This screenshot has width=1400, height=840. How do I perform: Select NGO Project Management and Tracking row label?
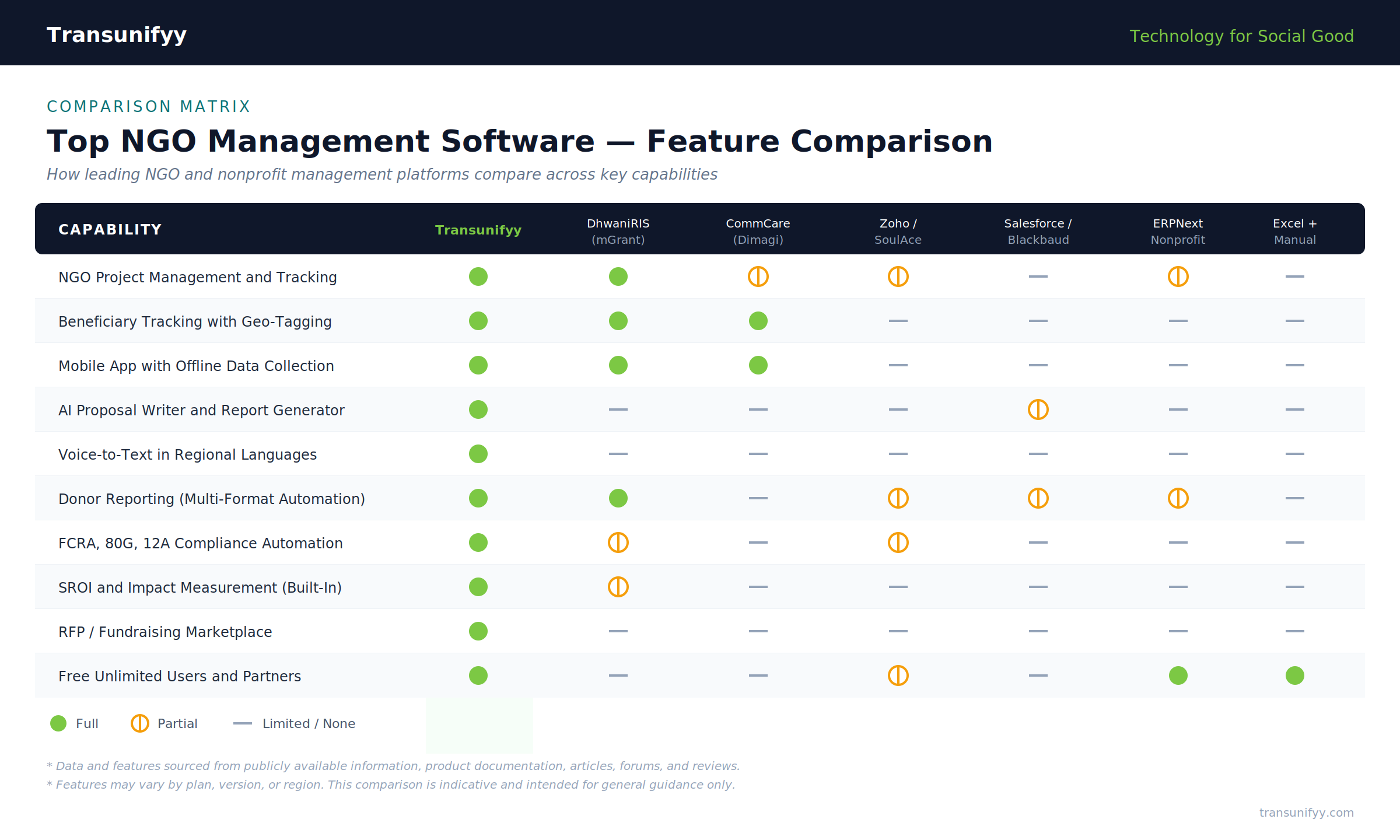click(198, 277)
